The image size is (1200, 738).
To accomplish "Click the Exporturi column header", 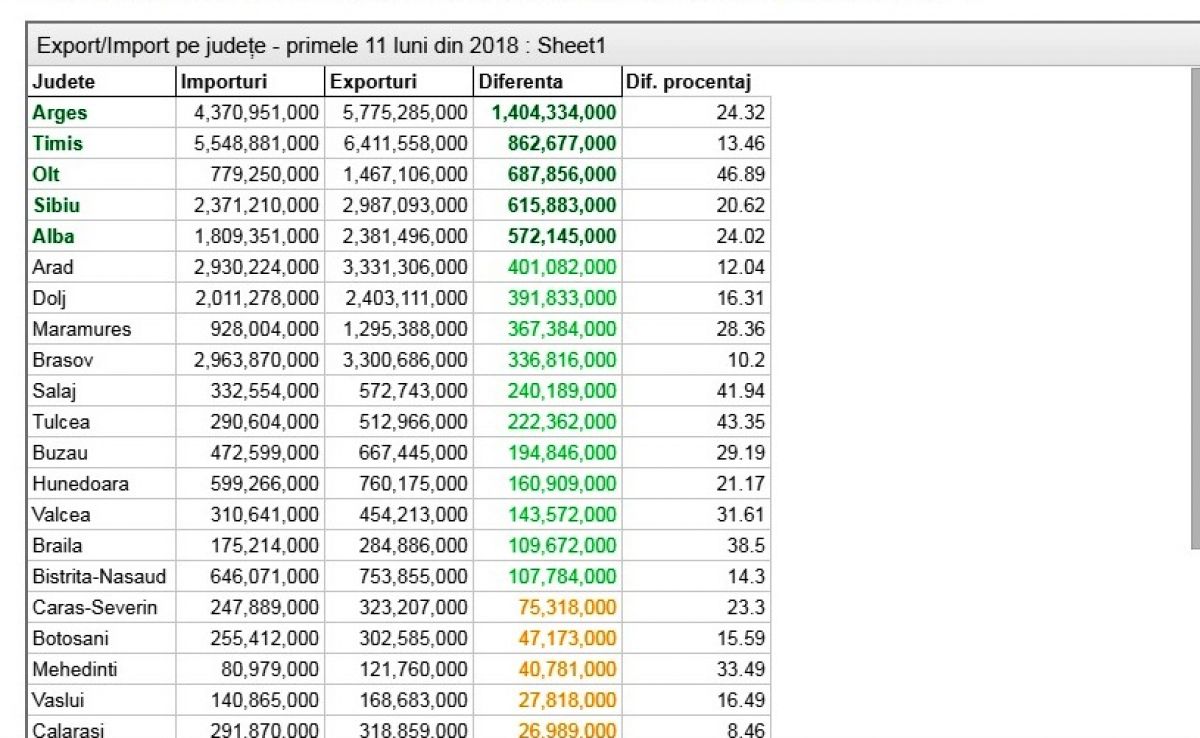I will (x=398, y=82).
